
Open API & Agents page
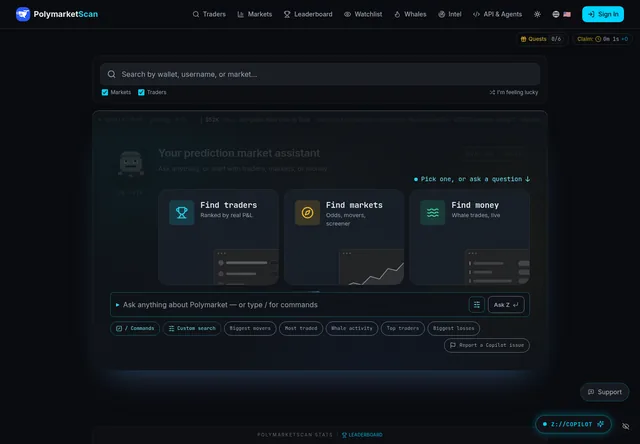pyautogui.click(x=497, y=14)
